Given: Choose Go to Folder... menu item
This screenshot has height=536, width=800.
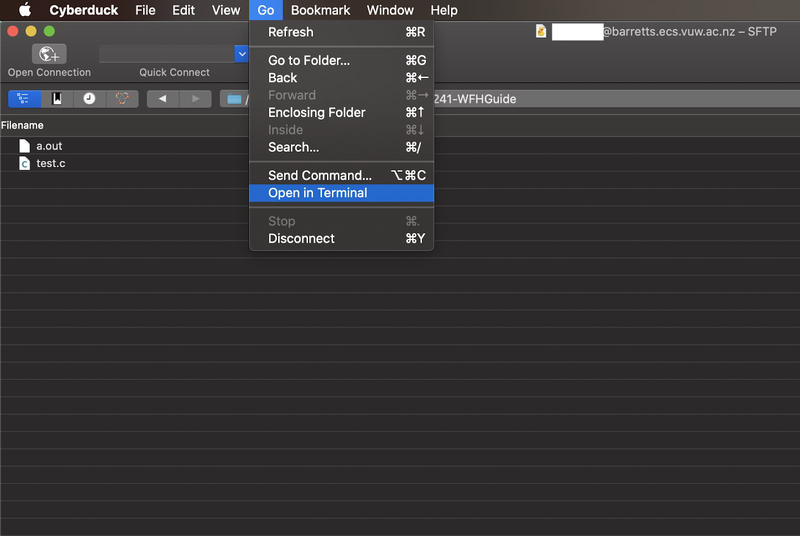Looking at the screenshot, I should point(341,60).
